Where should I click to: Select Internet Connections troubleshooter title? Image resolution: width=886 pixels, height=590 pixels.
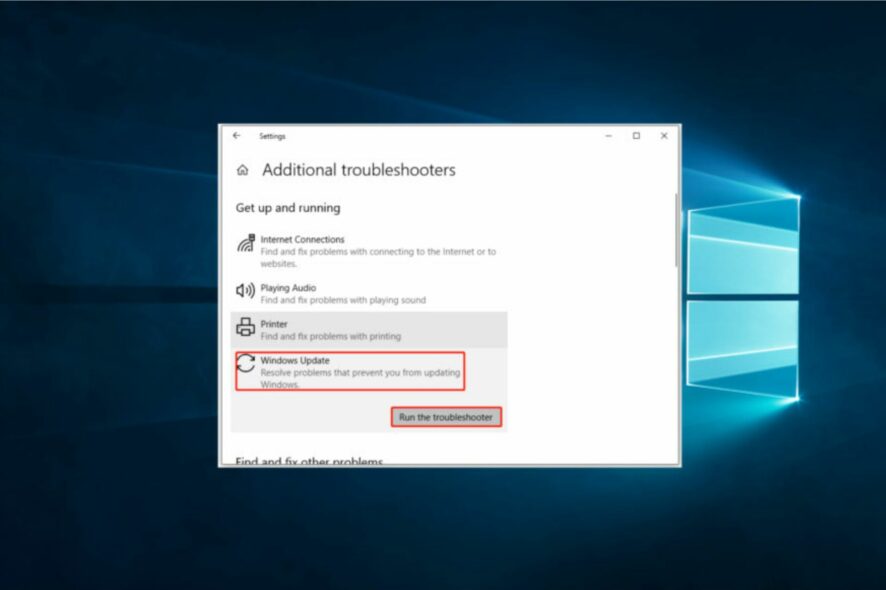coord(302,240)
